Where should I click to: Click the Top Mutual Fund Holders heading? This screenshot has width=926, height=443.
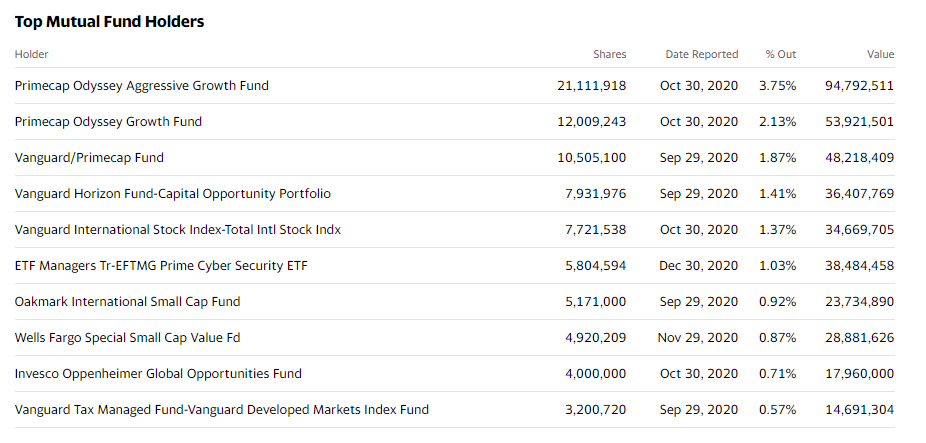click(x=109, y=22)
